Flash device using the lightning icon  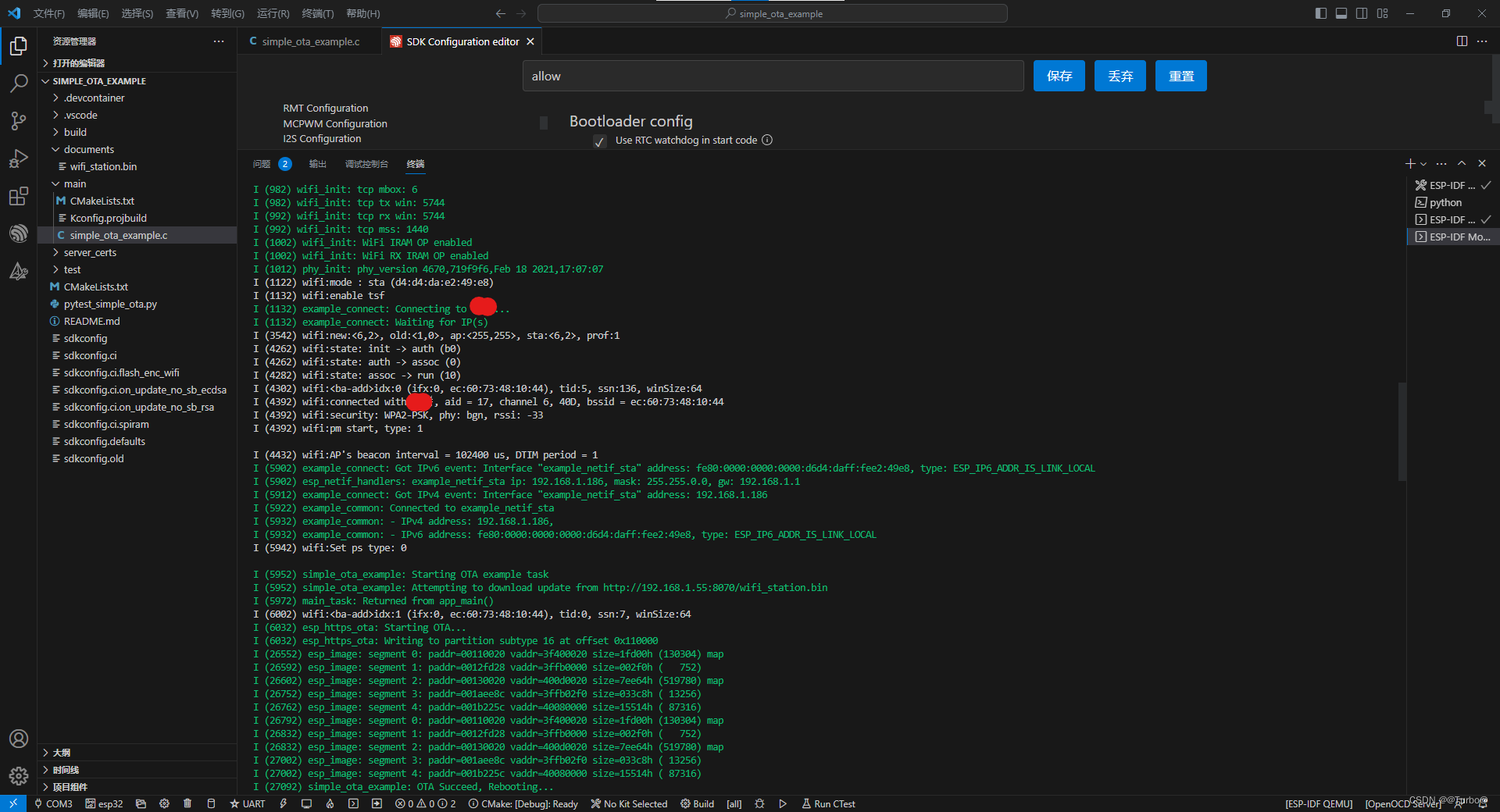click(284, 803)
